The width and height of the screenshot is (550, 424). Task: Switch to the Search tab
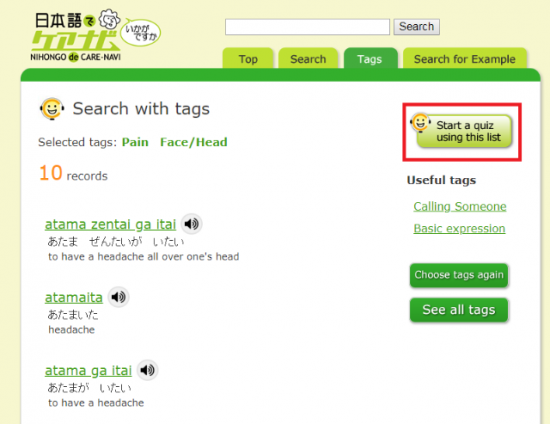tap(308, 59)
